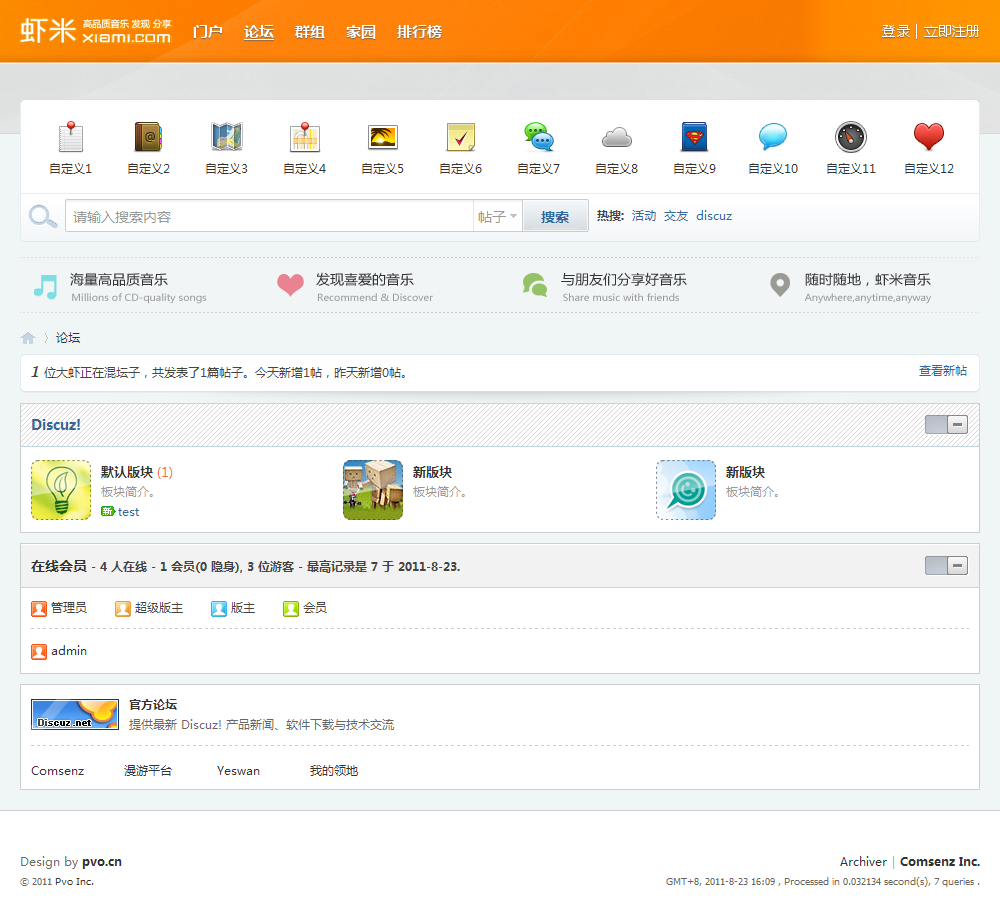Screen dimensions: 1000x920
Task: Visit the Comsenz friend link
Action: click(57, 771)
